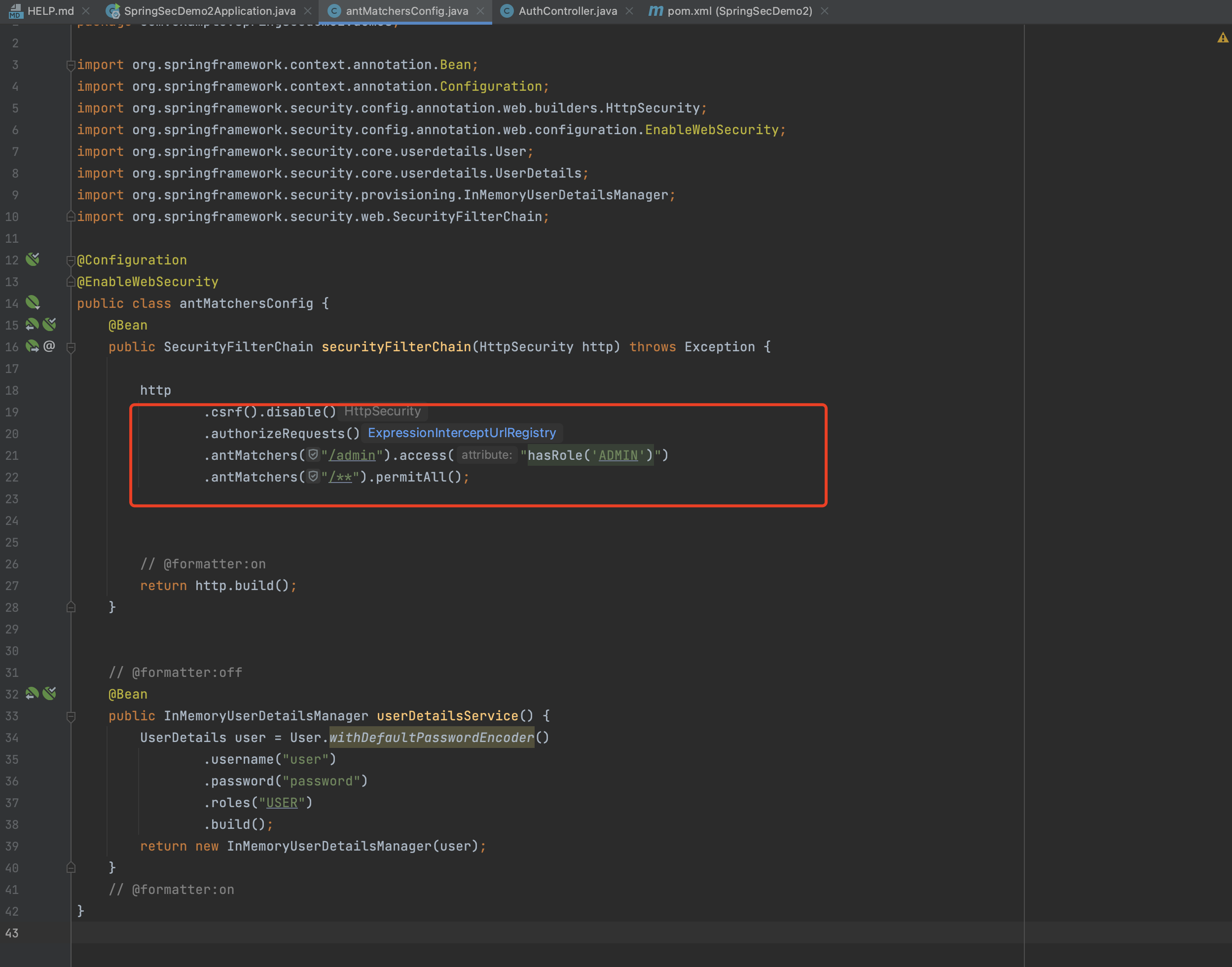Viewport: 1232px width, 967px height.
Task: Click the Spring bean icon on line 14
Action: [x=33, y=302]
